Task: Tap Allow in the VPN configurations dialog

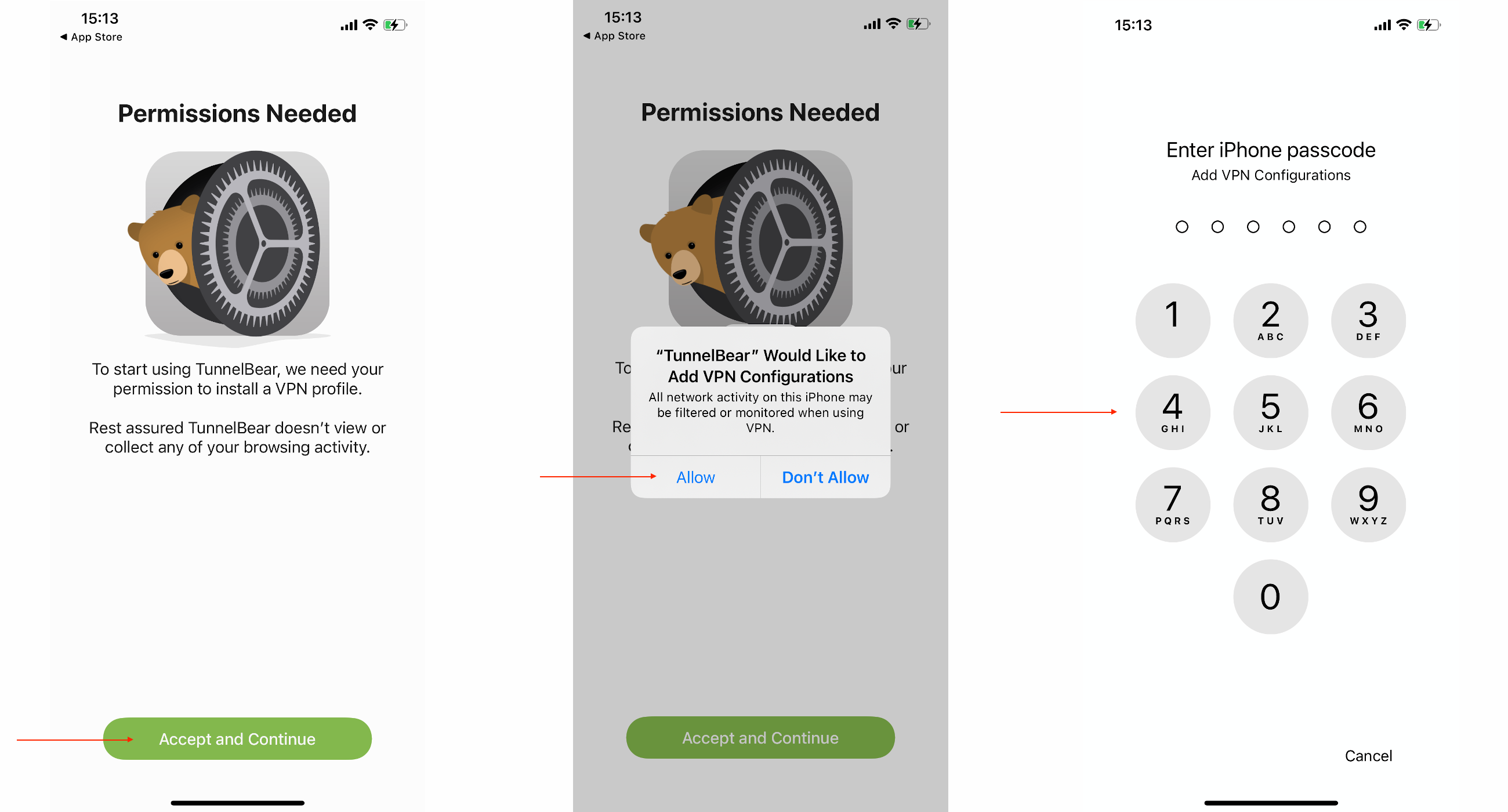Action: point(695,477)
